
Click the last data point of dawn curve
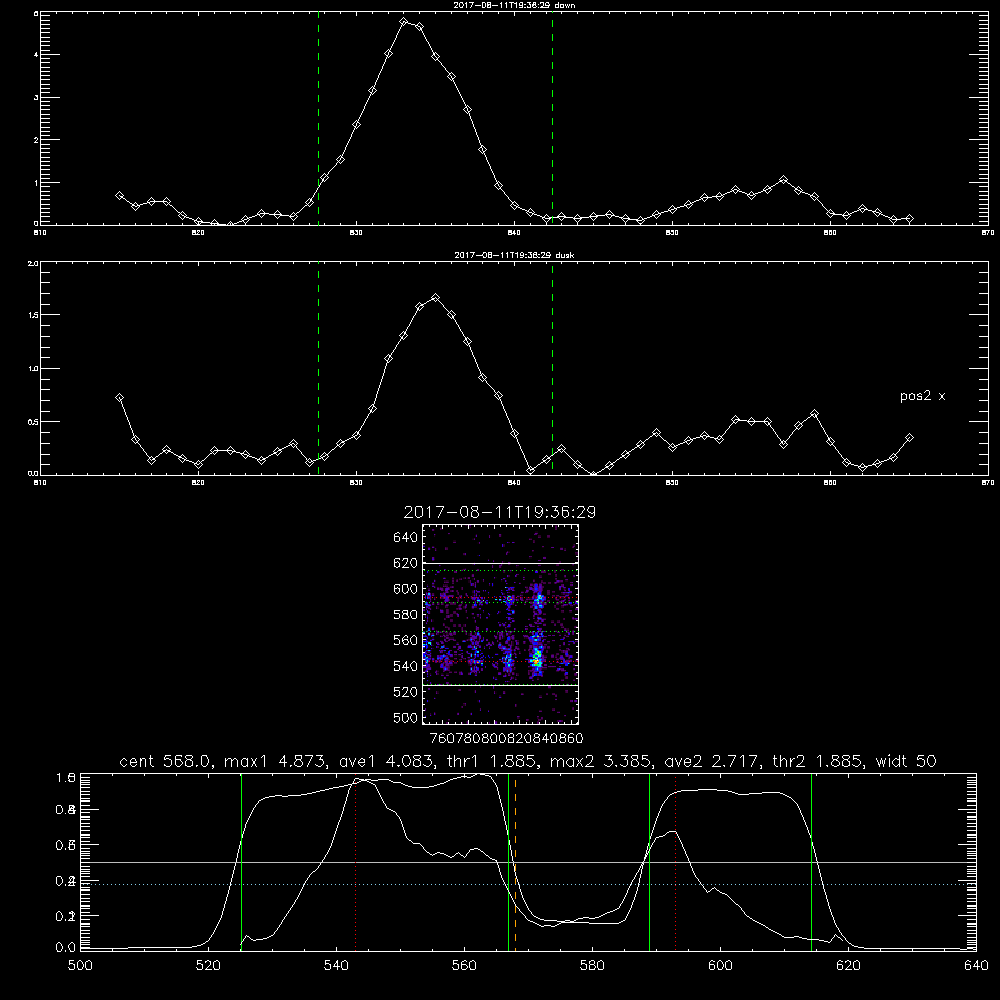point(909,218)
